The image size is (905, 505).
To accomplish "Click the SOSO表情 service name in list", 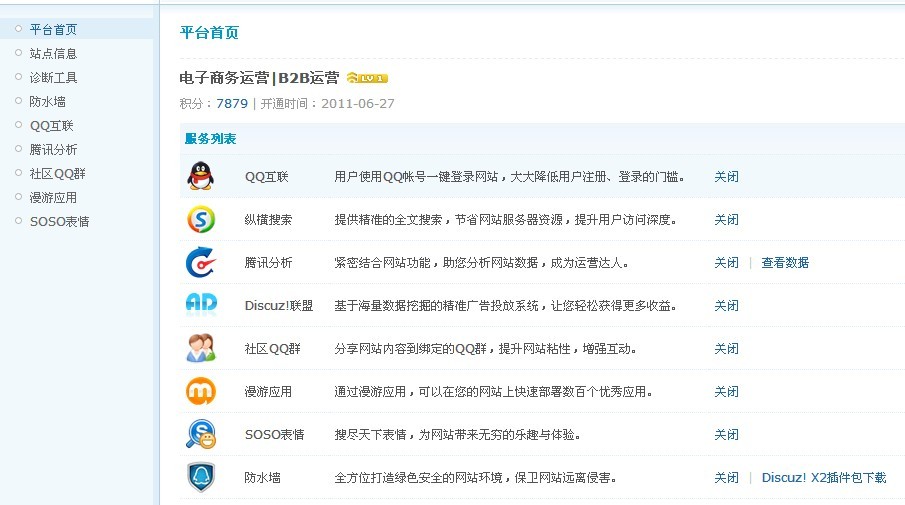I will 274,435.
